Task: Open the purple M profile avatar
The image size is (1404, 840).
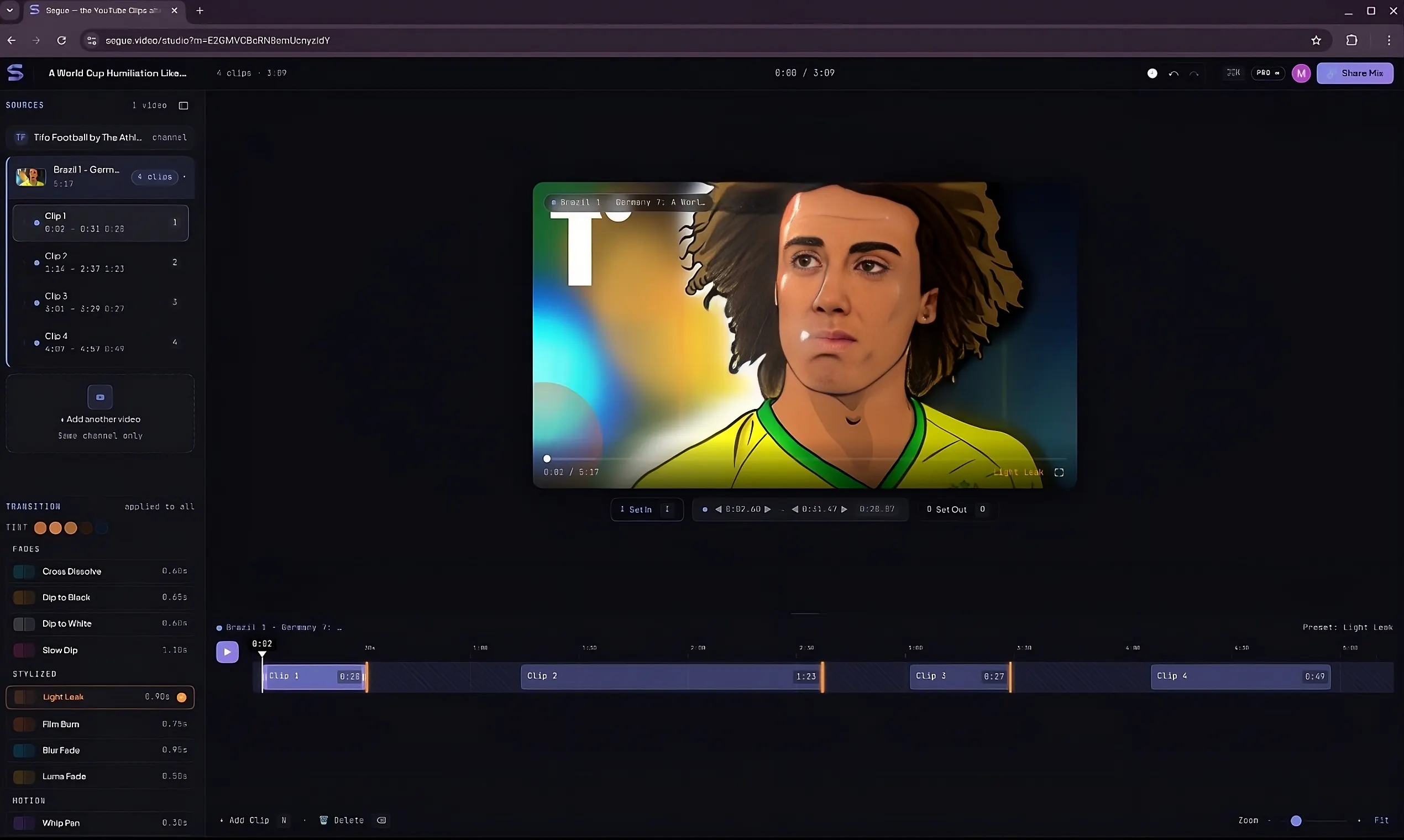Action: tap(1301, 73)
